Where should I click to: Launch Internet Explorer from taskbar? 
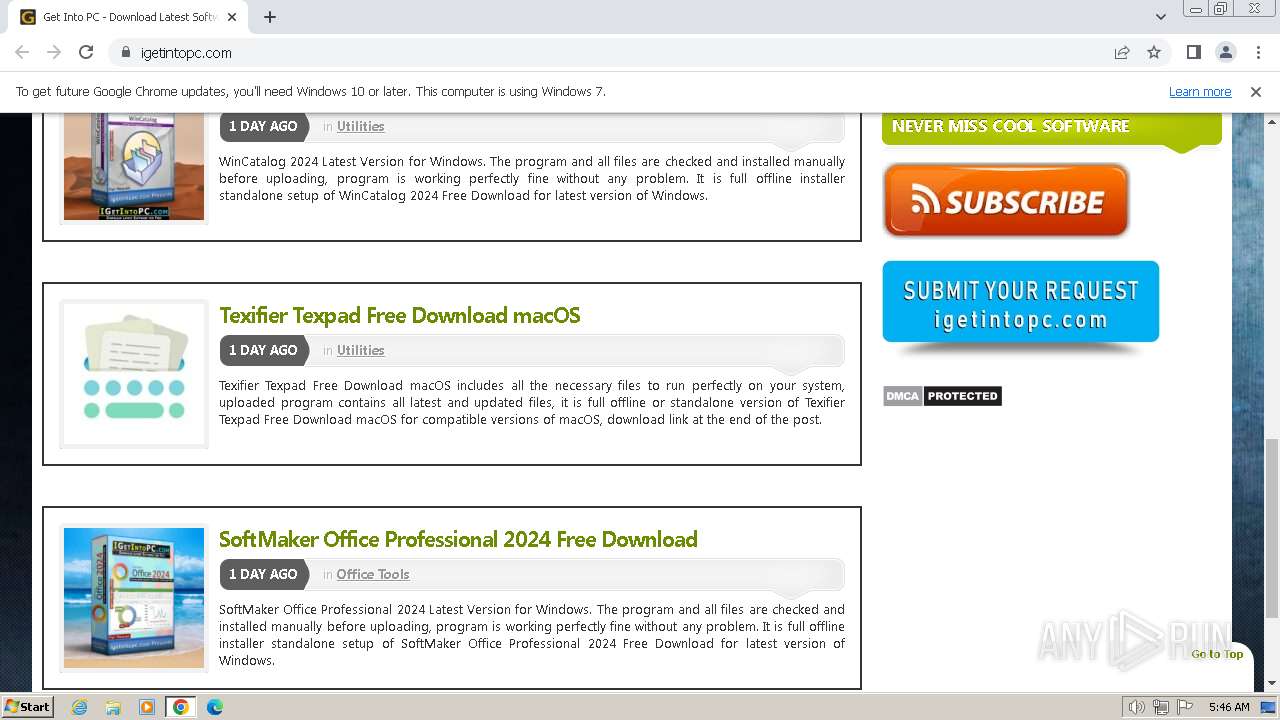click(x=79, y=707)
